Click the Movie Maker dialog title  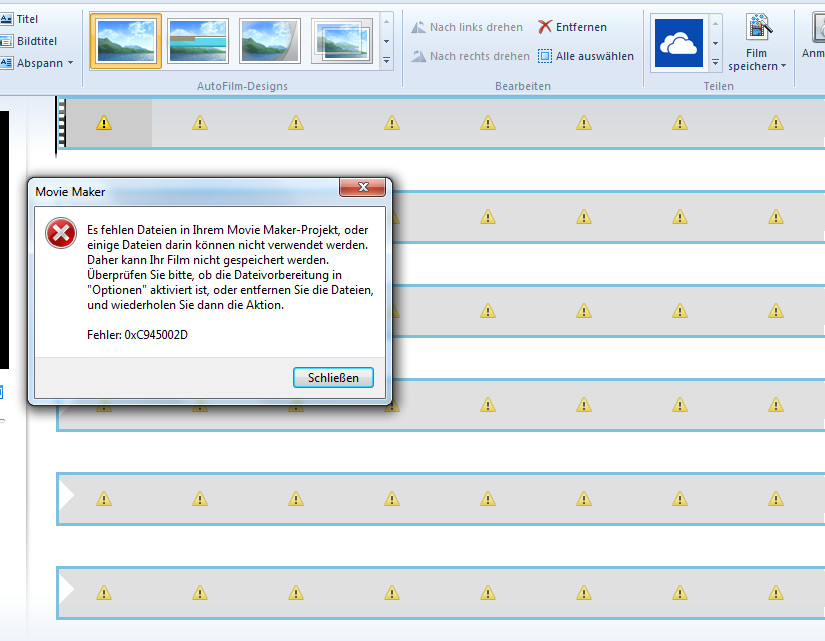point(70,192)
